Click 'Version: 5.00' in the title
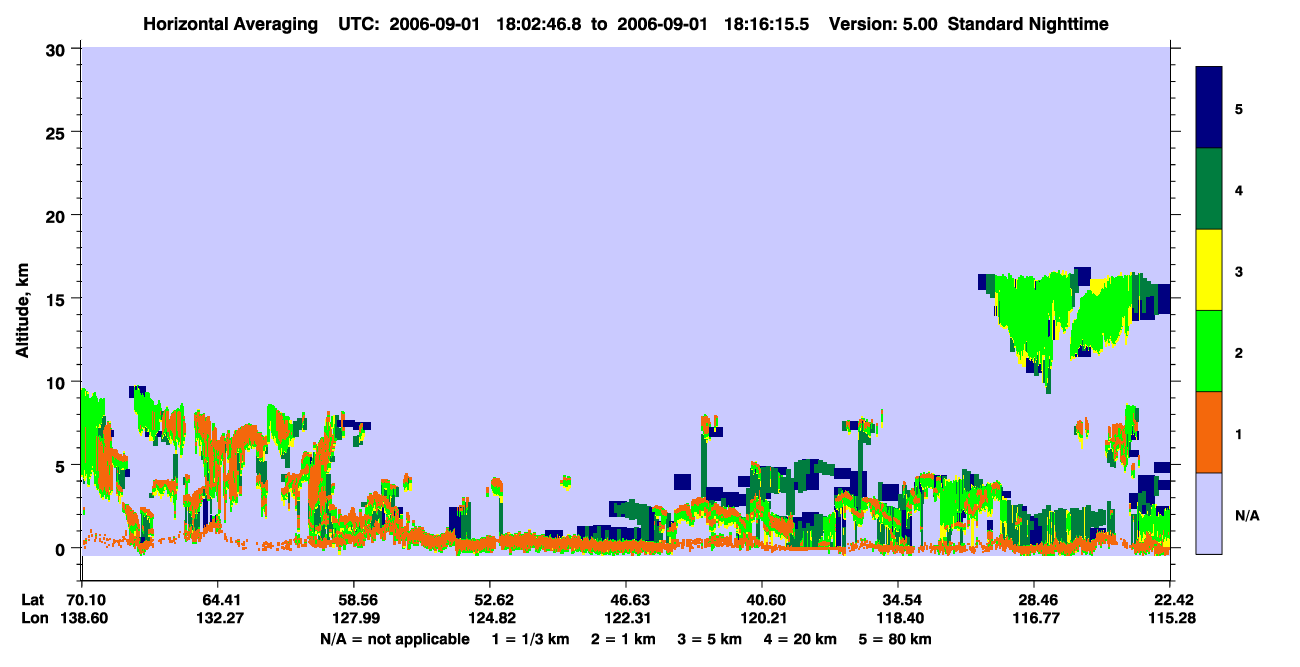 [x=882, y=24]
